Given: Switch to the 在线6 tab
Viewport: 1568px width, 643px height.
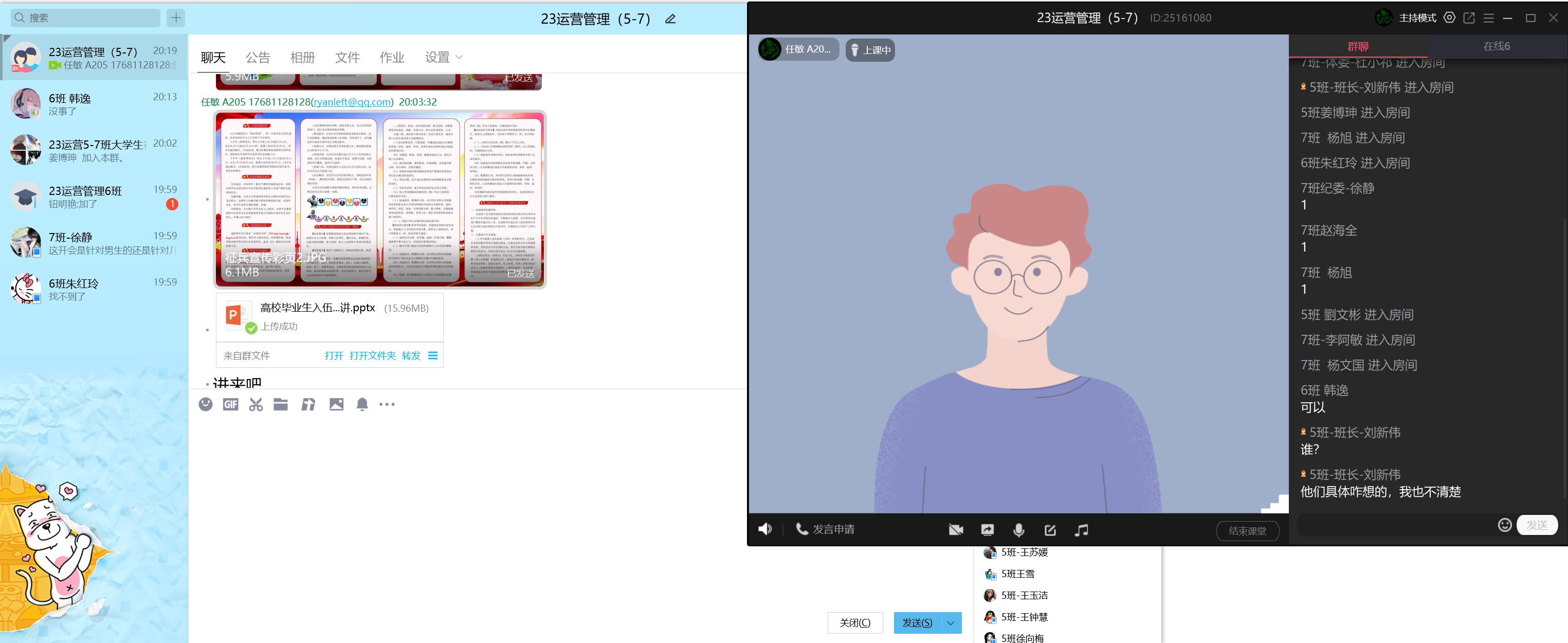Looking at the screenshot, I should (1496, 46).
